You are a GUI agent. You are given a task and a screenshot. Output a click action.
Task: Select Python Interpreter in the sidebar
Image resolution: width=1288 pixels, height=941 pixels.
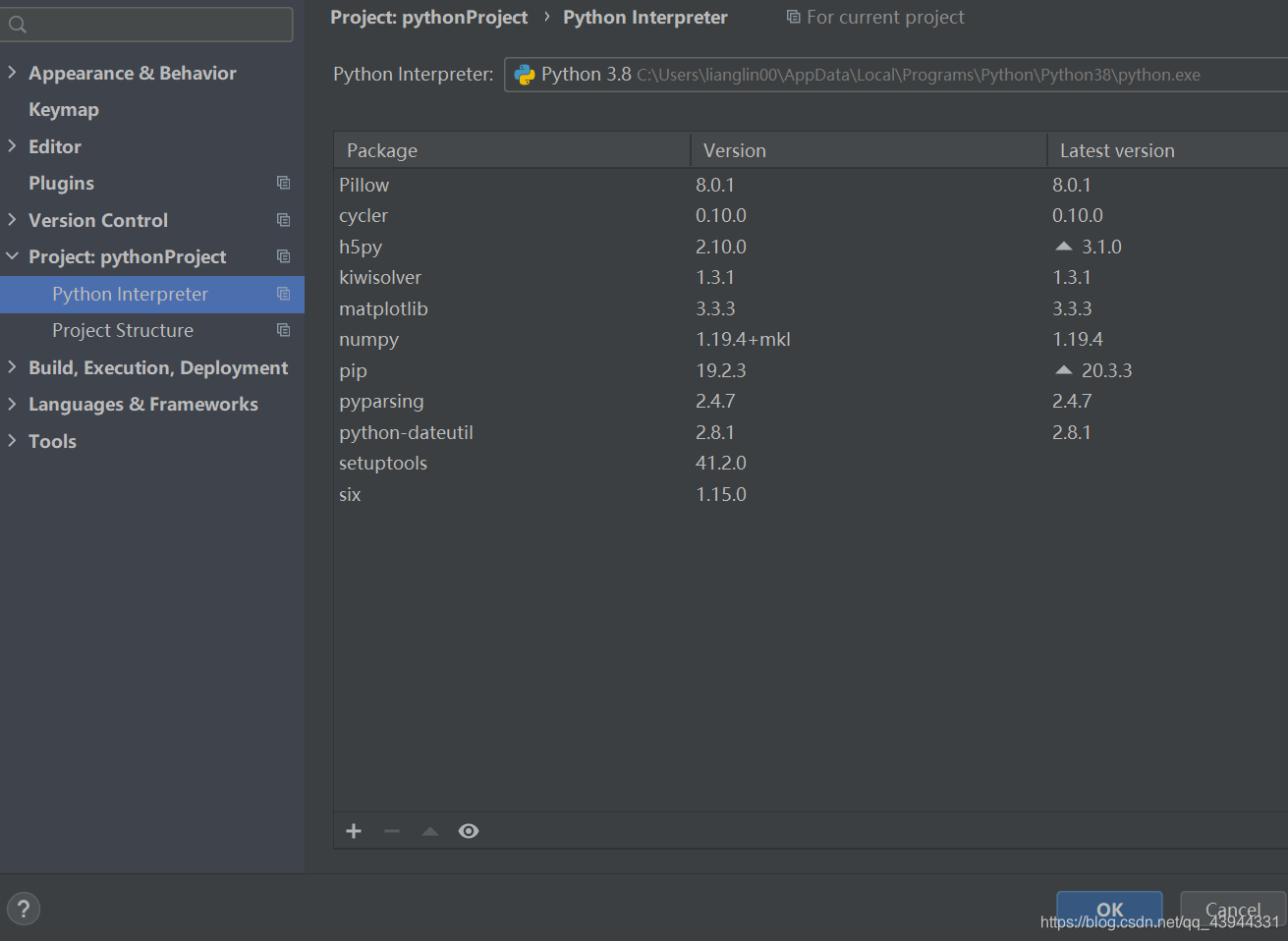click(152, 294)
